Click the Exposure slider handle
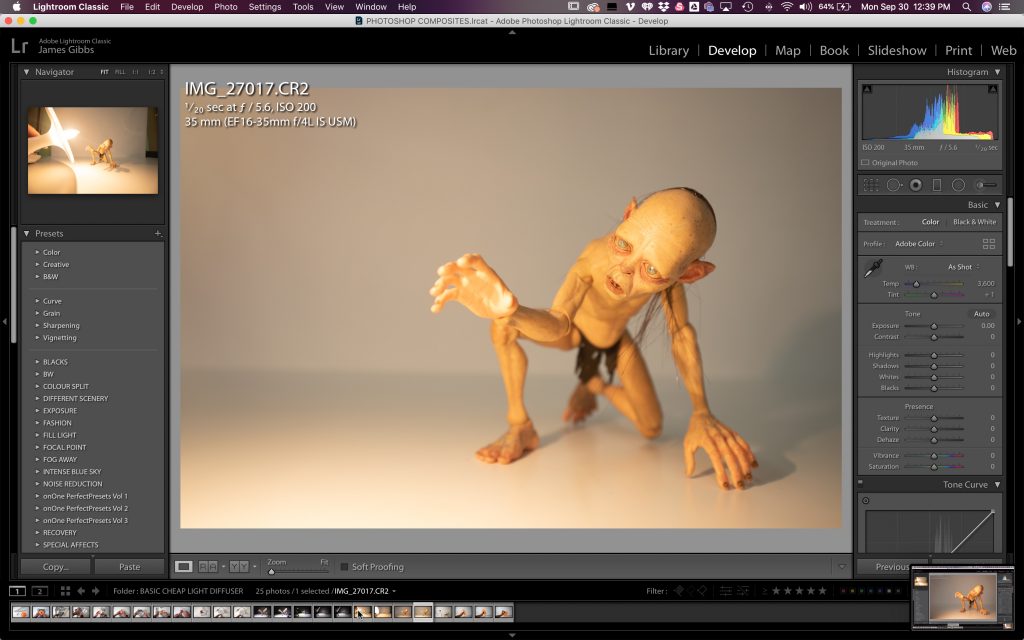 click(x=934, y=326)
